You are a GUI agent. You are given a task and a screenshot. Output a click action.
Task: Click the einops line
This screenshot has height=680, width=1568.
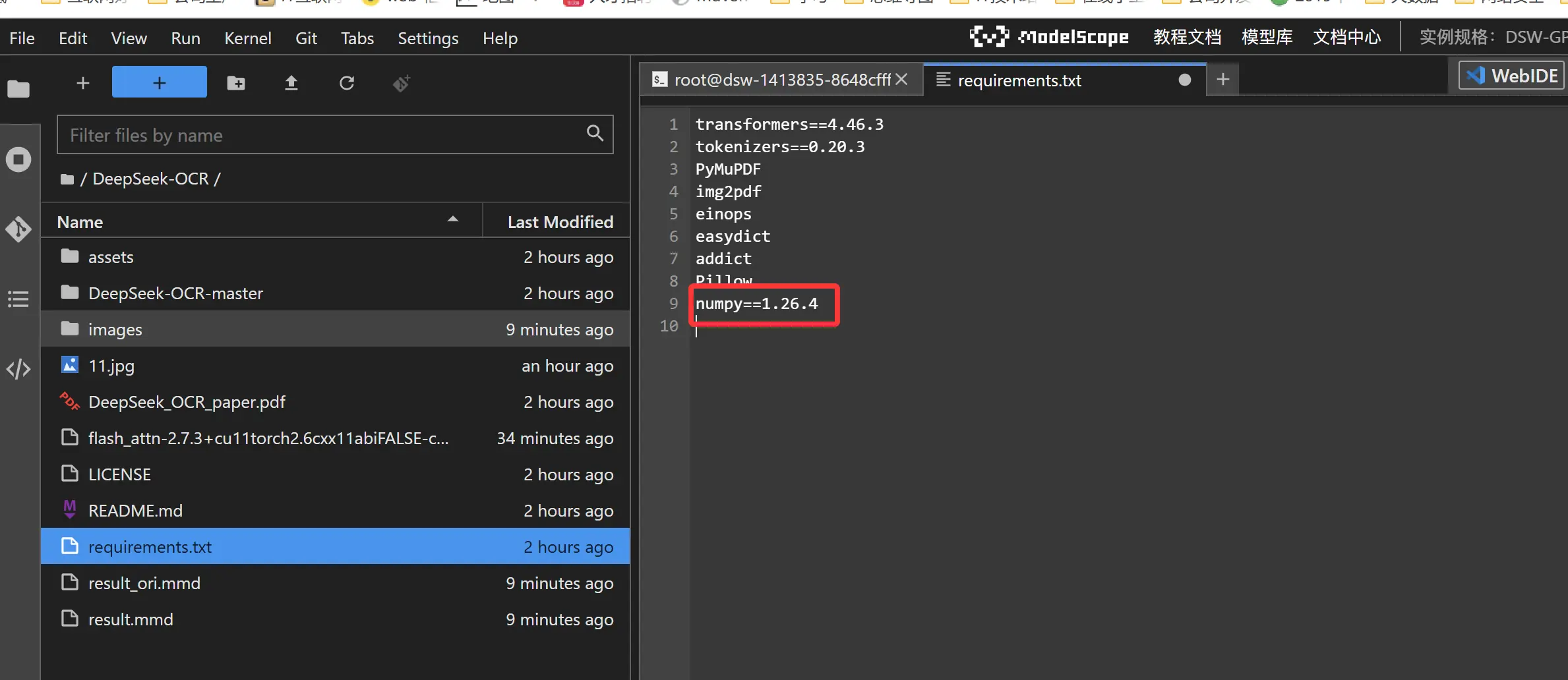[x=723, y=214]
